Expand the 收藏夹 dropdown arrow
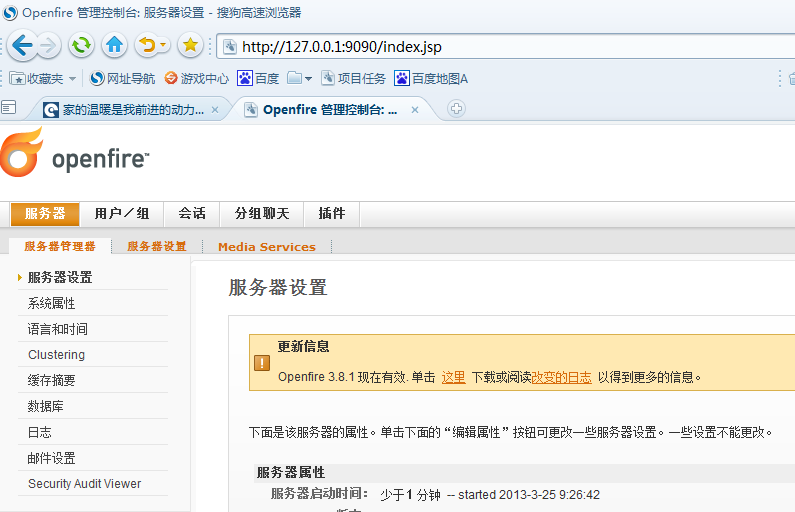 click(x=72, y=79)
